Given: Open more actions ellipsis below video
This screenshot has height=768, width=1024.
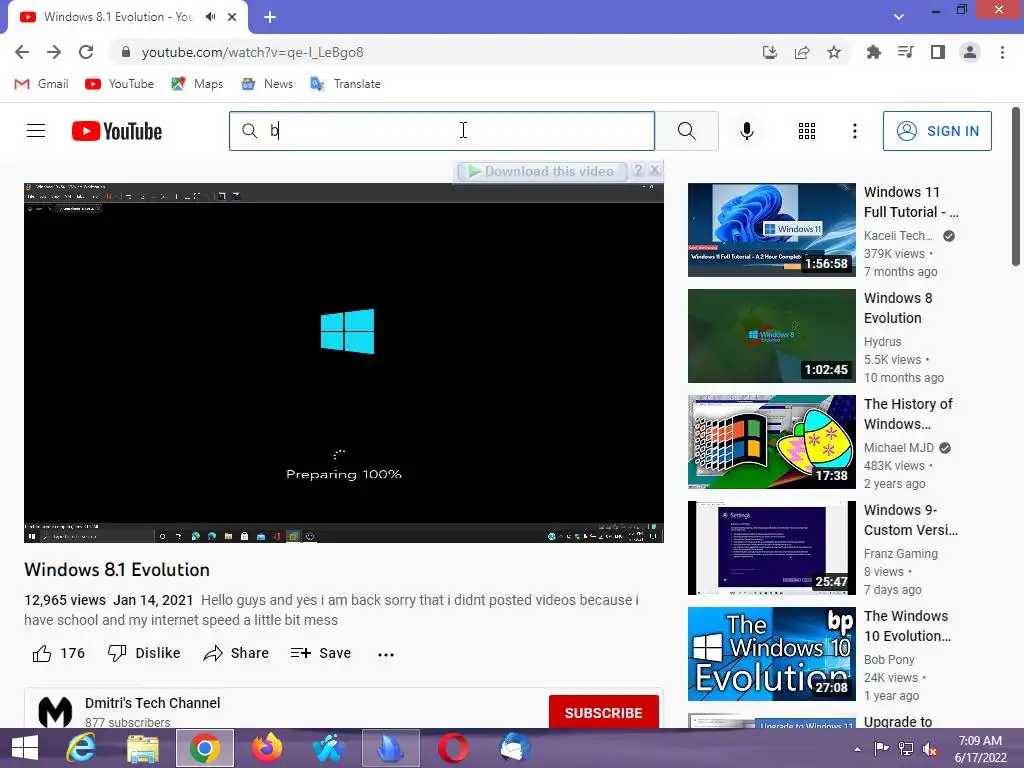Looking at the screenshot, I should point(386,654).
